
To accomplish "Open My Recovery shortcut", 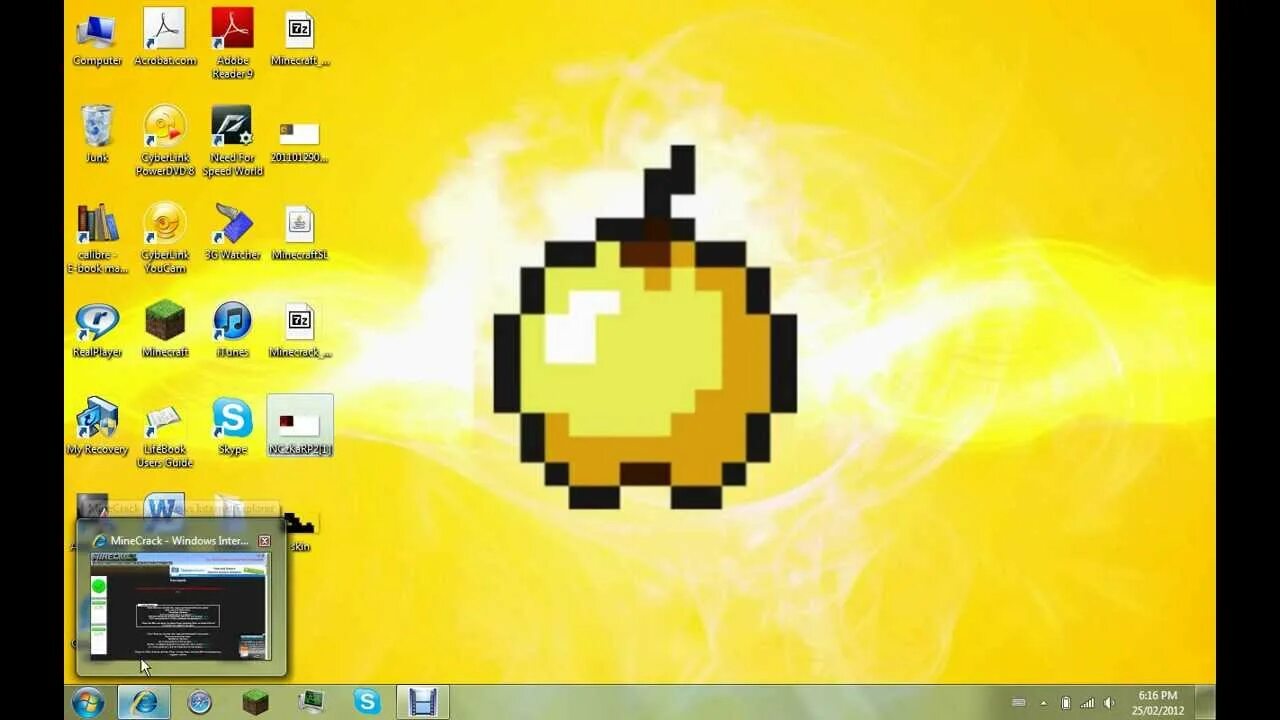I will tap(97, 427).
